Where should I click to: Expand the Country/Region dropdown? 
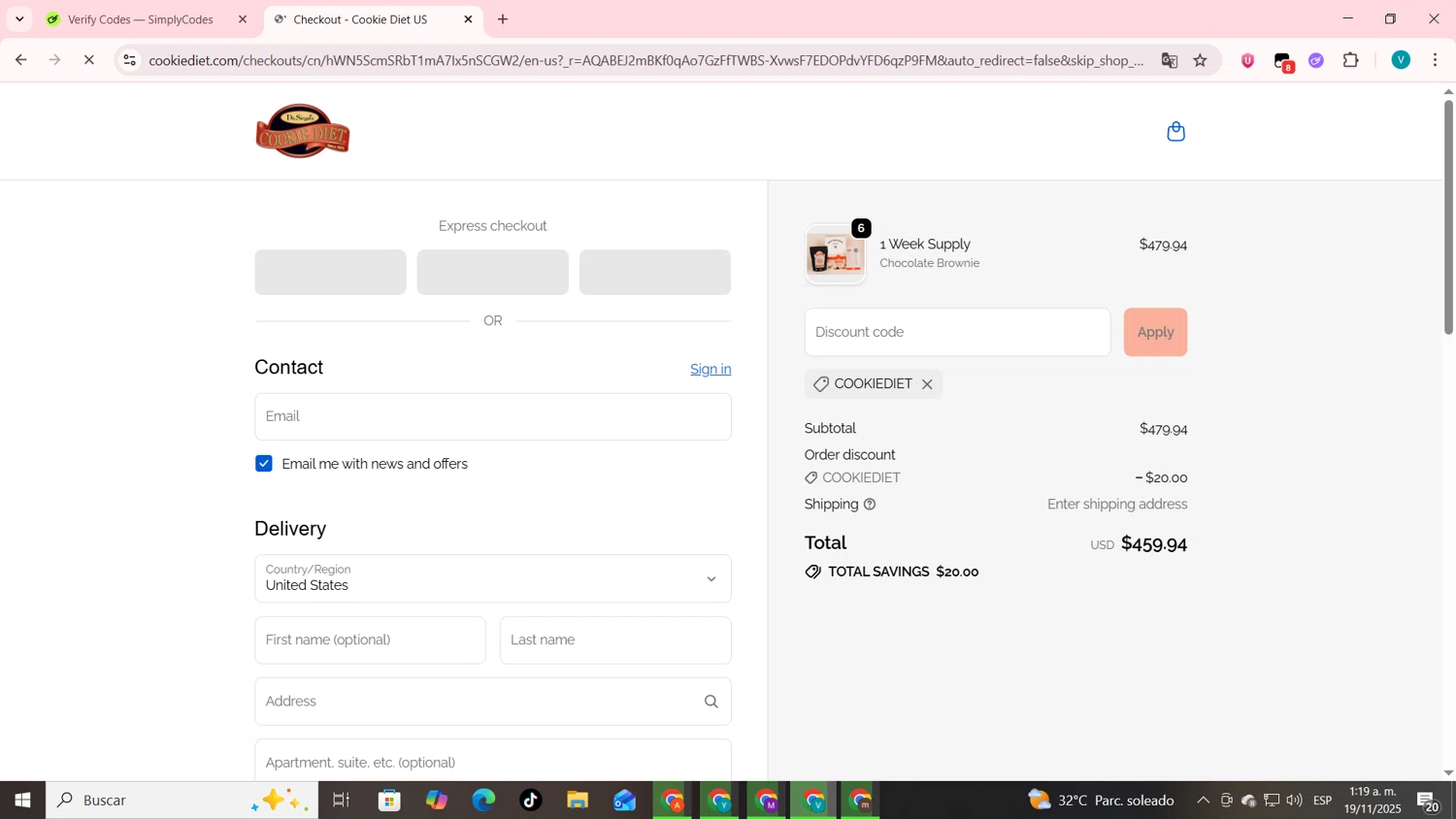click(493, 578)
